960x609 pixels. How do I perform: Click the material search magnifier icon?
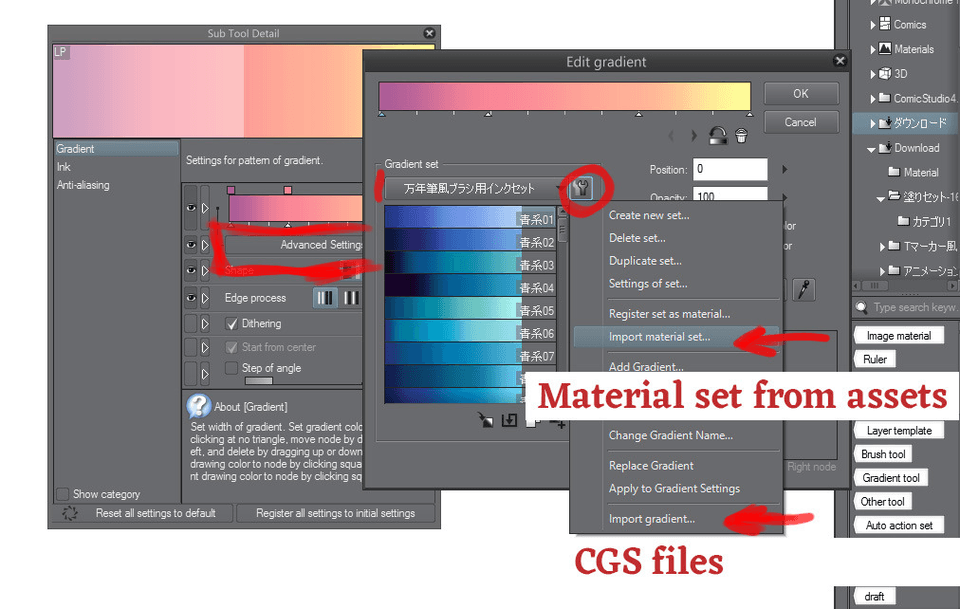(x=861, y=307)
